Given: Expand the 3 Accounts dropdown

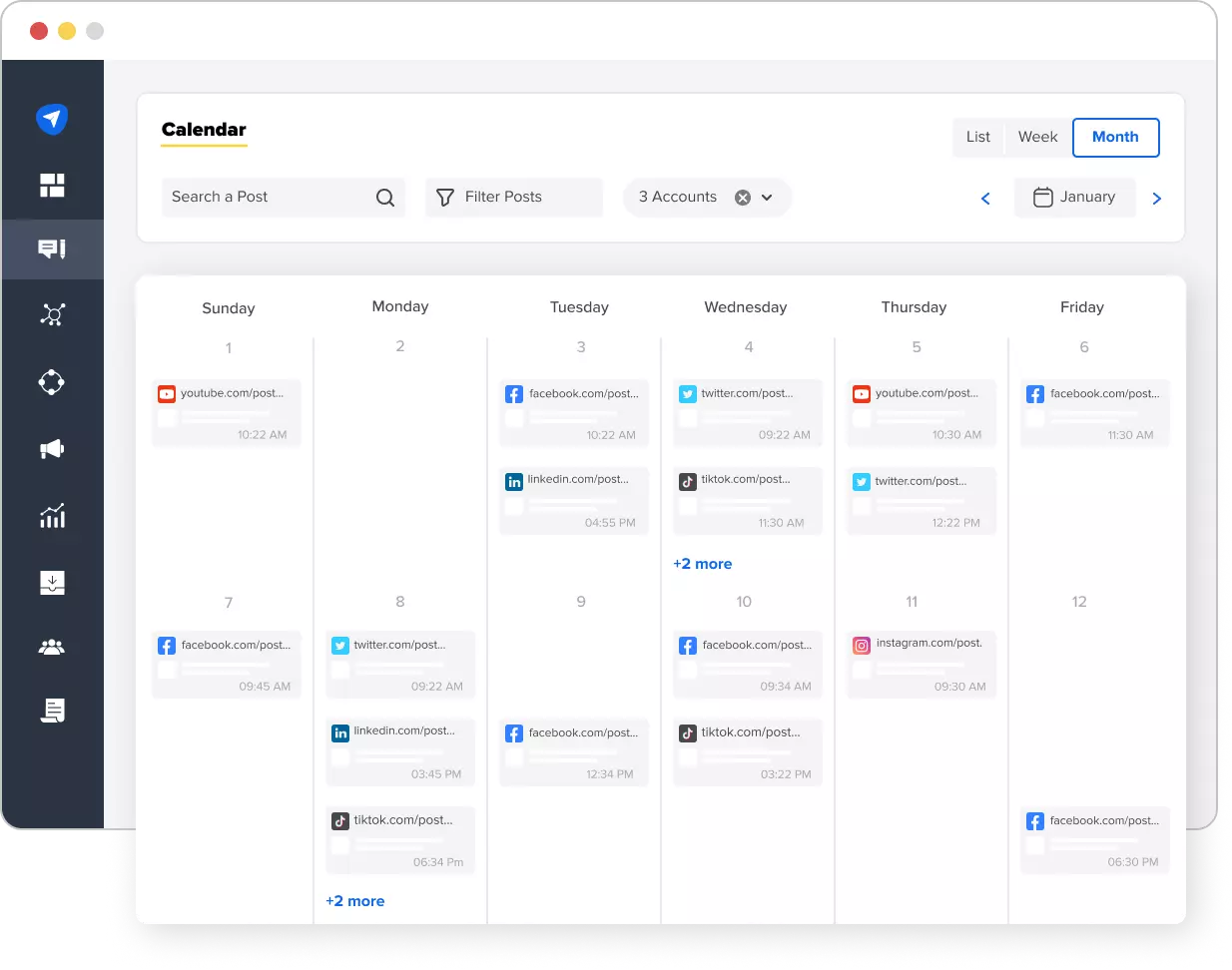Looking at the screenshot, I should [768, 197].
